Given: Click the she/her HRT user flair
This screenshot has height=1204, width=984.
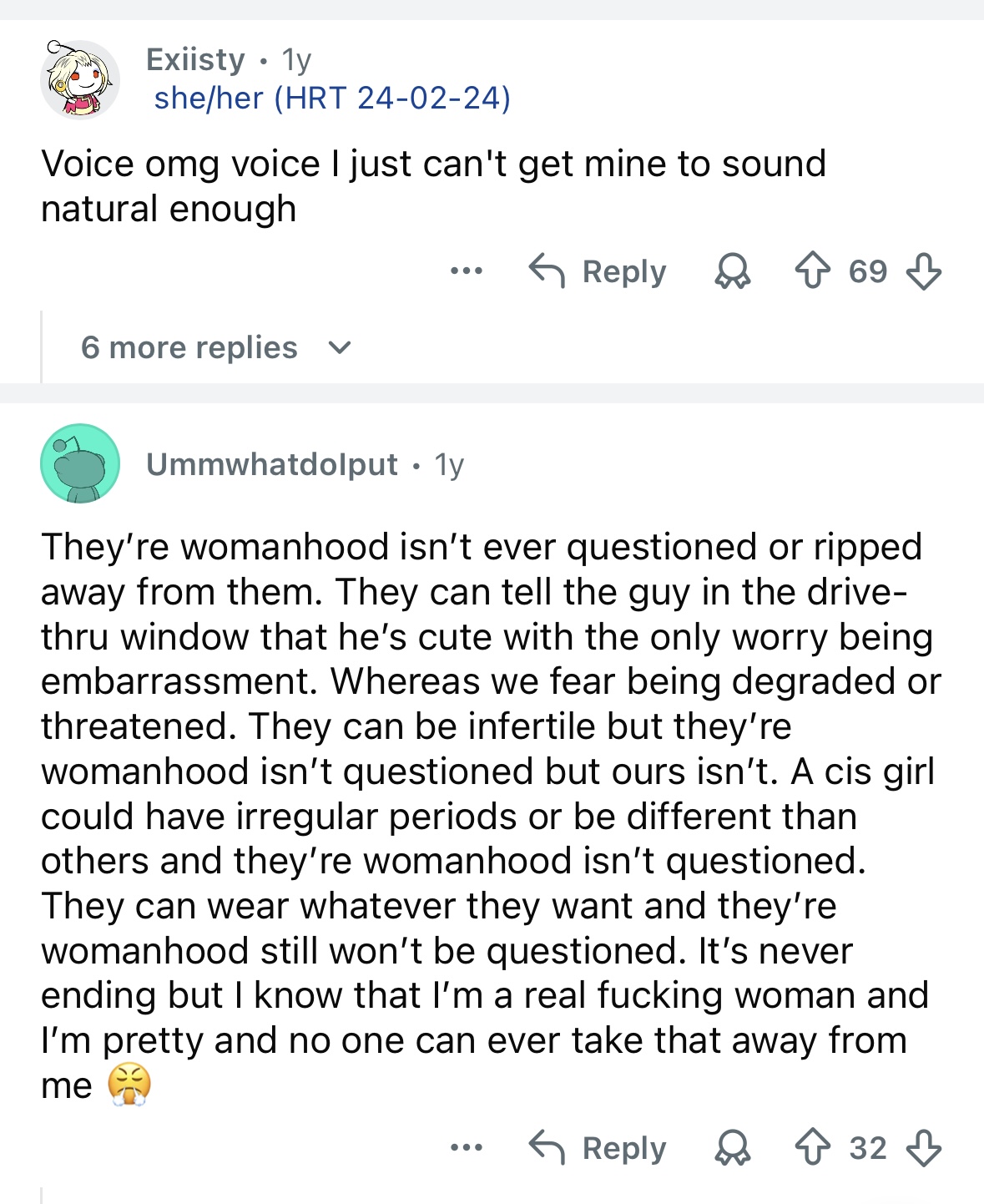Looking at the screenshot, I should (332, 98).
